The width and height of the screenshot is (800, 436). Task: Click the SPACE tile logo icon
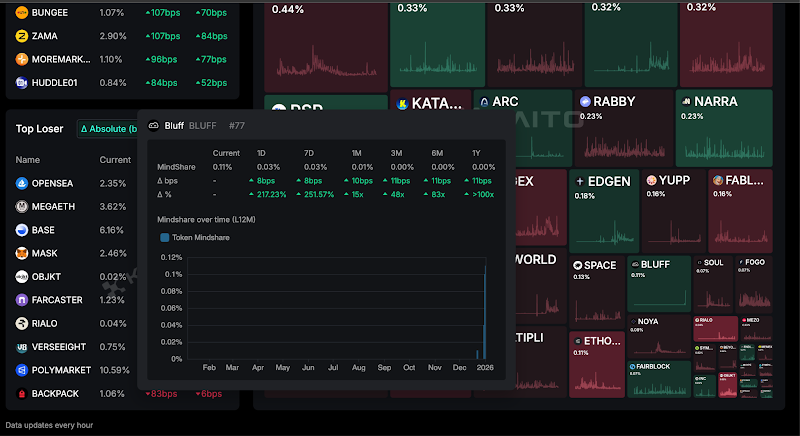(578, 265)
